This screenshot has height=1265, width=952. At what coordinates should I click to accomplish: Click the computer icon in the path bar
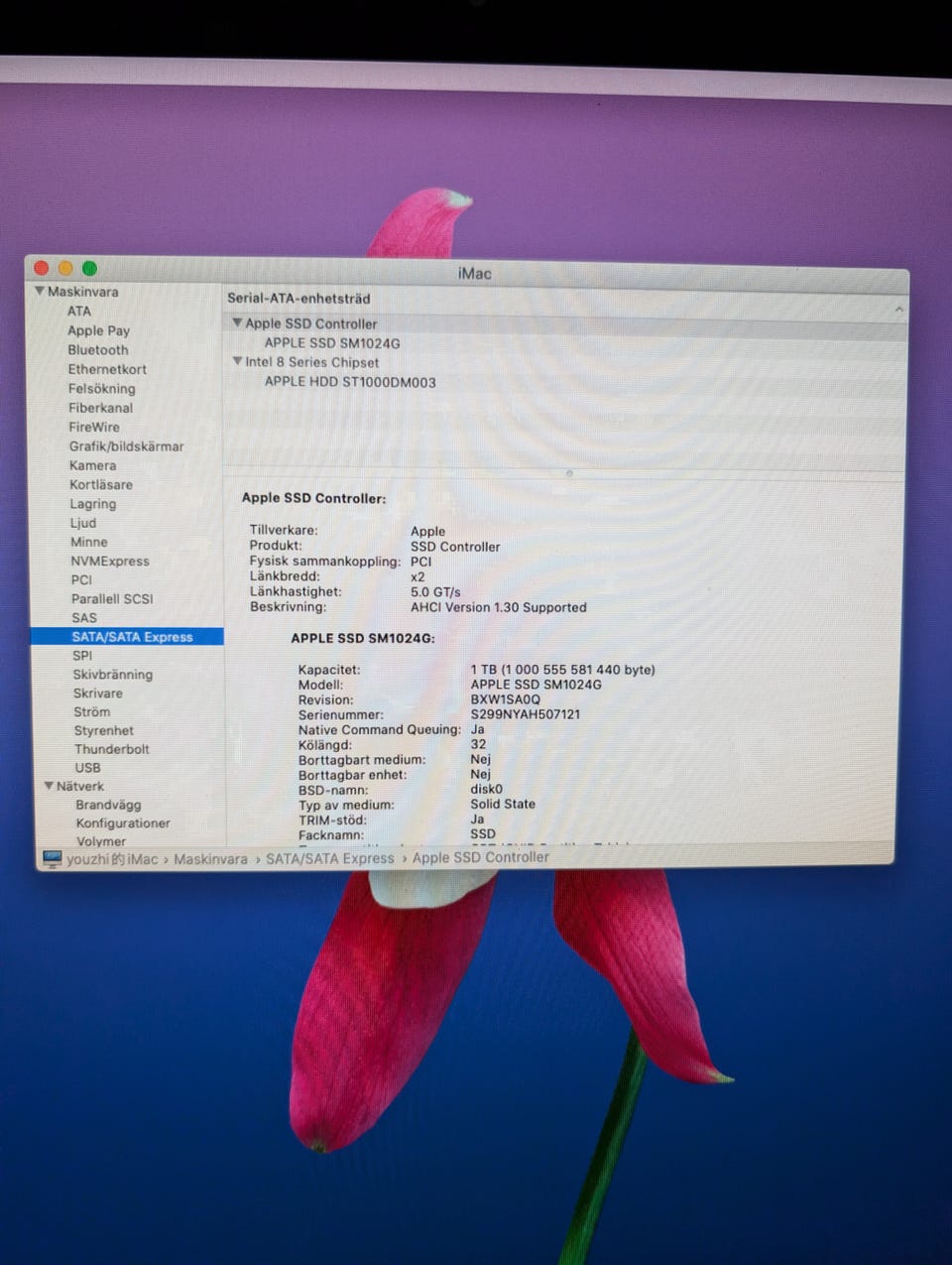pos(52,858)
